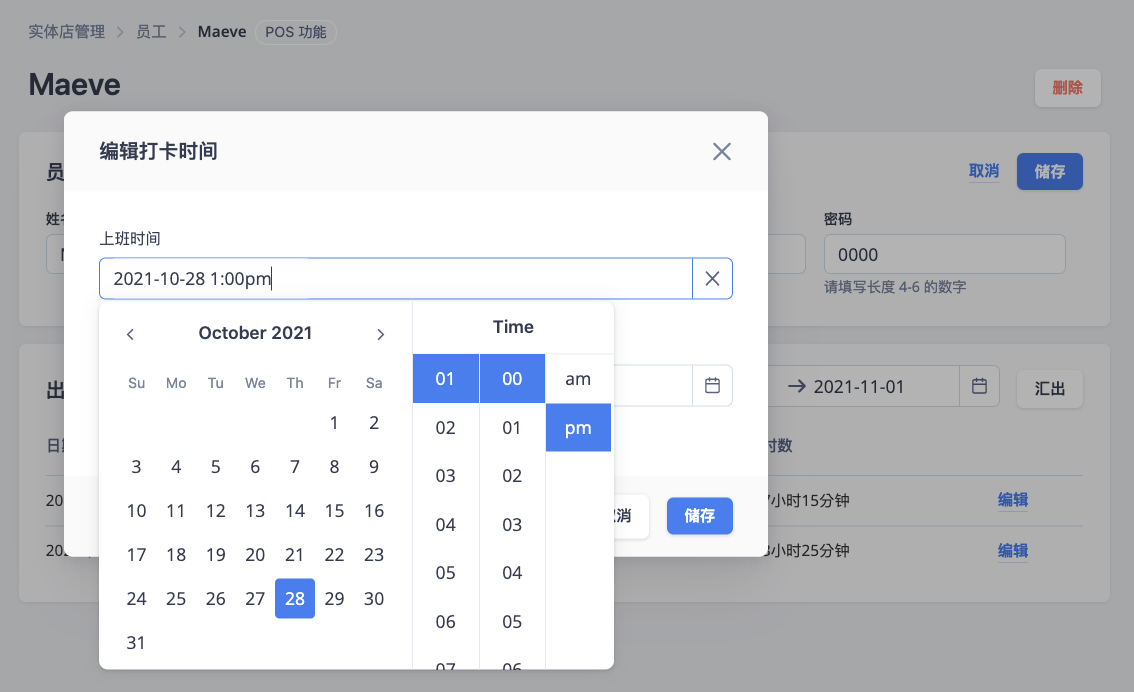The height and width of the screenshot is (692, 1134).
Task: Select minute 03 in time picker
Action: click(x=512, y=524)
